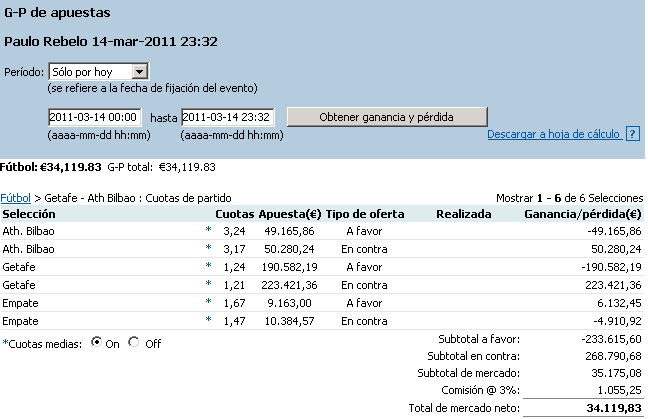Click the Subtotal de mercado value 35.175,08
The image size is (648, 419).
(616, 373)
